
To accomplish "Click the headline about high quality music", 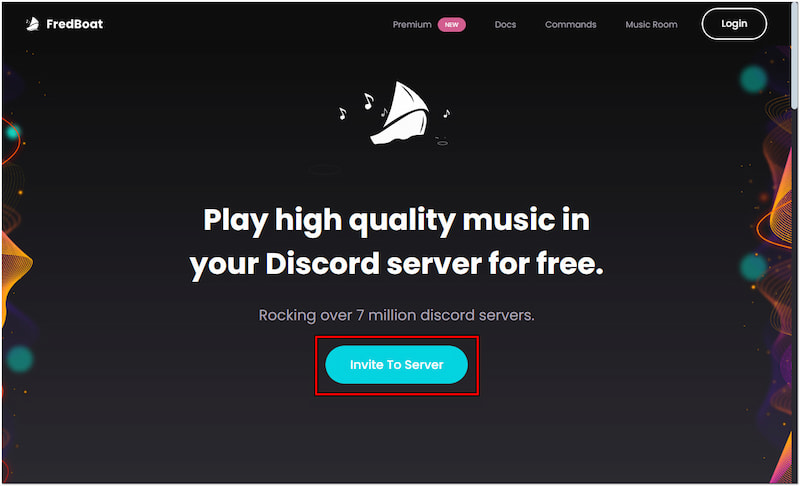I will tap(396, 242).
